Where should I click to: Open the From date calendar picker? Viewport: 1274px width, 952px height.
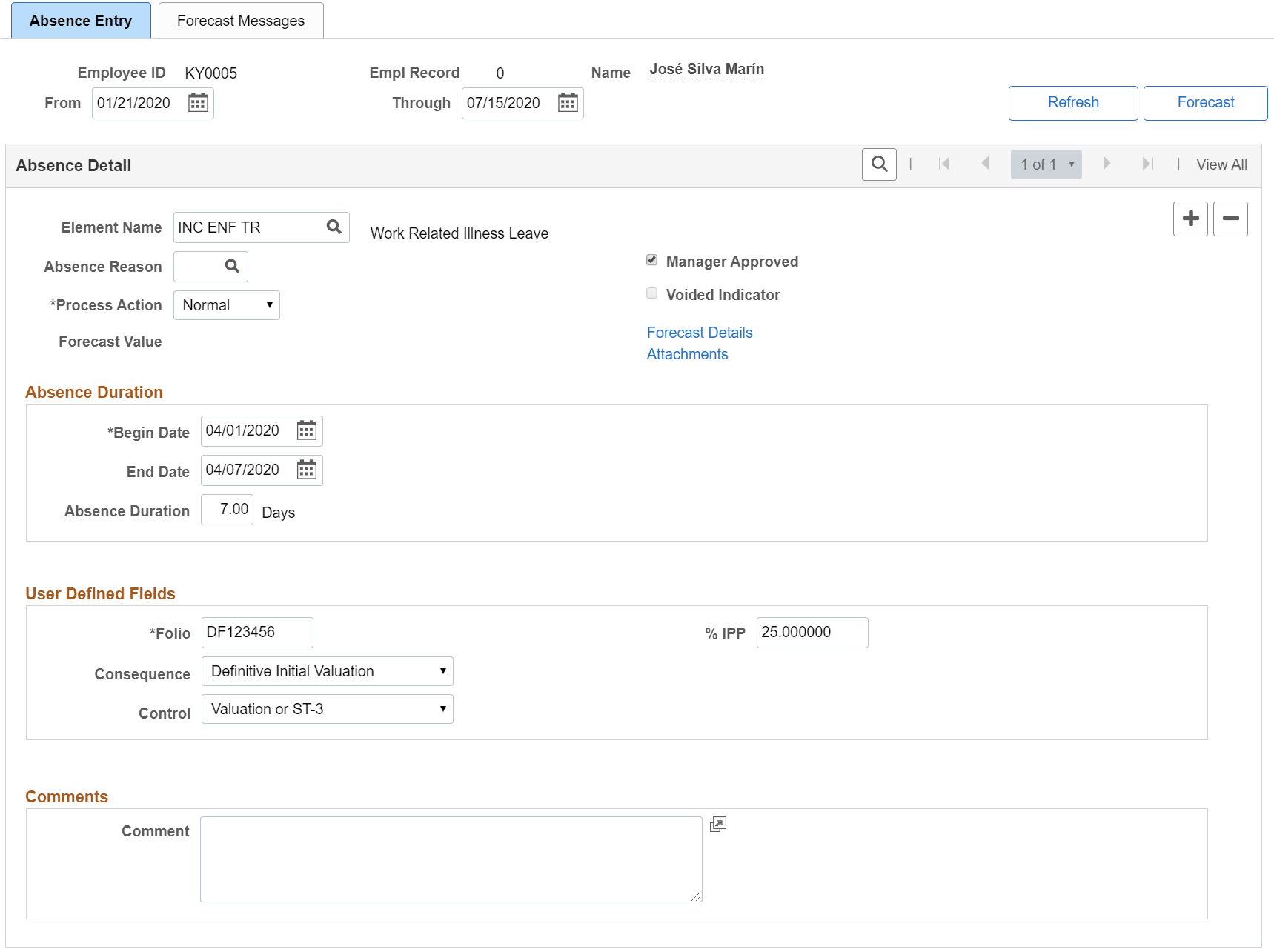(198, 103)
